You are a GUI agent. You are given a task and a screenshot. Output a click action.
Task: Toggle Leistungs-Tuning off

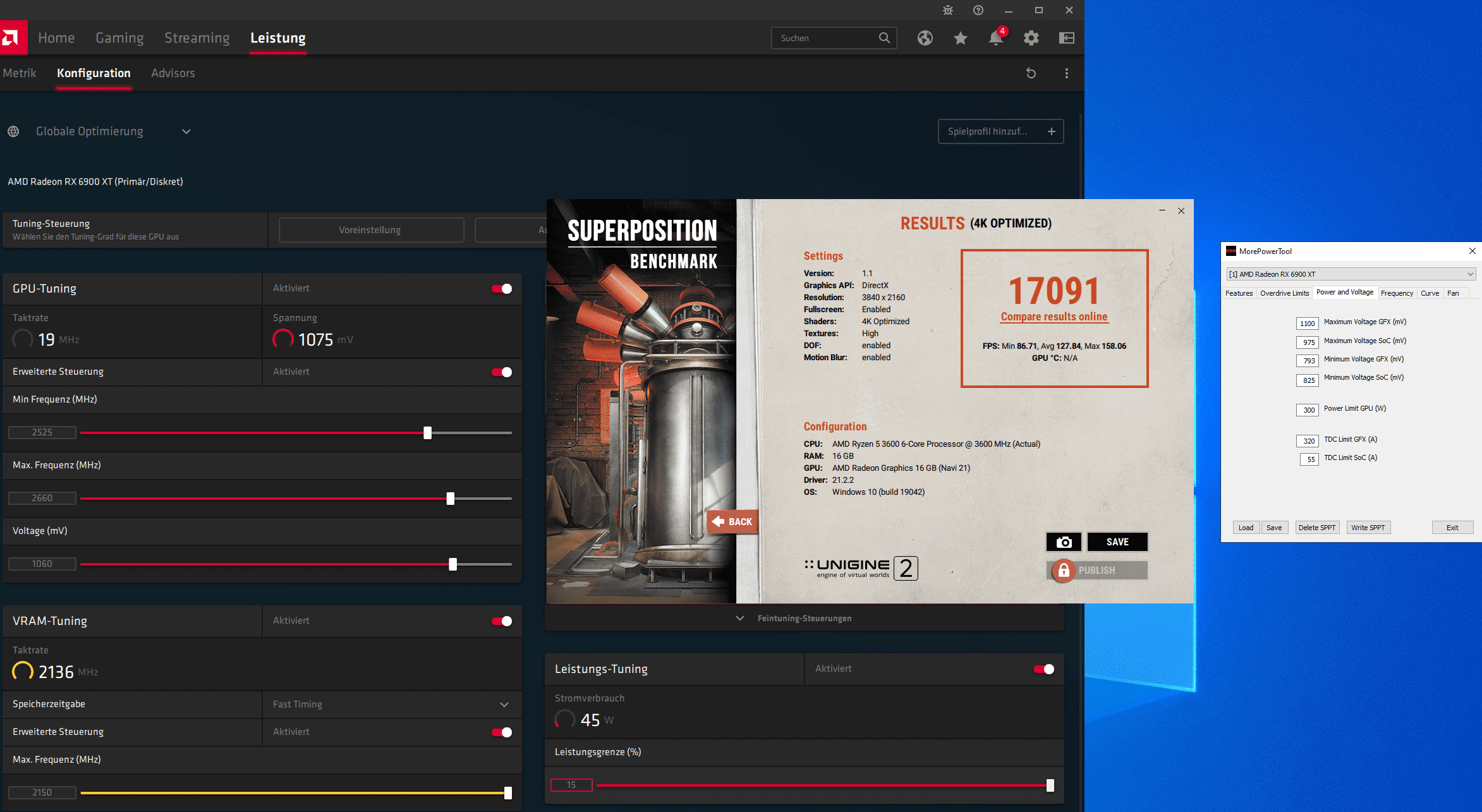(1043, 669)
